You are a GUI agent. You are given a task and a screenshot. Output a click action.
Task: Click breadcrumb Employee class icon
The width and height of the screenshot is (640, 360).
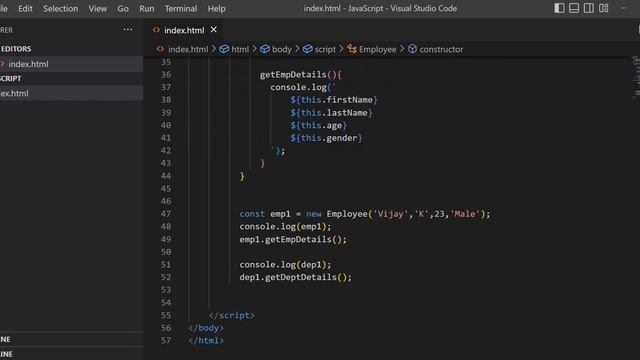coord(352,49)
